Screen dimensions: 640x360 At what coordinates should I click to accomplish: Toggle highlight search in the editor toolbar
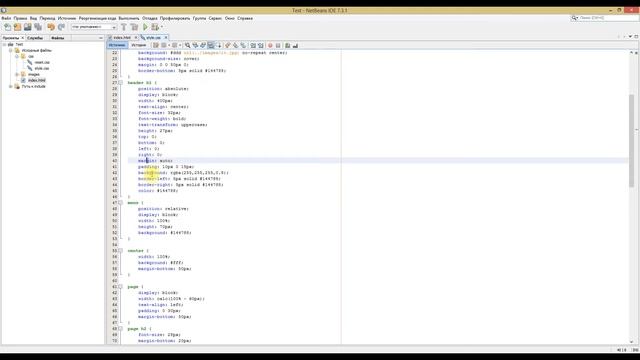(x=211, y=45)
